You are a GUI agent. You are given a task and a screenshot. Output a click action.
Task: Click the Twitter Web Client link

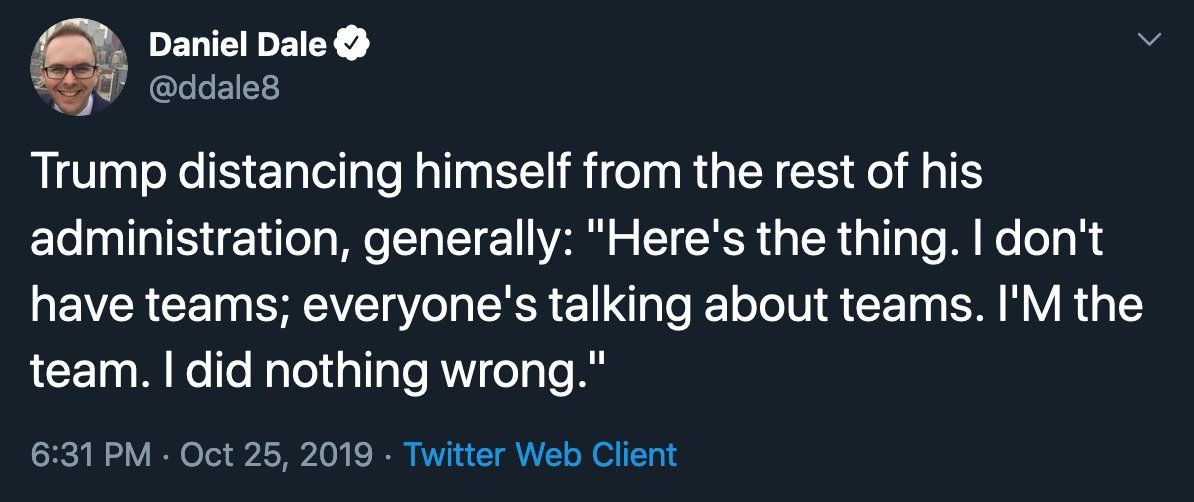click(x=540, y=455)
